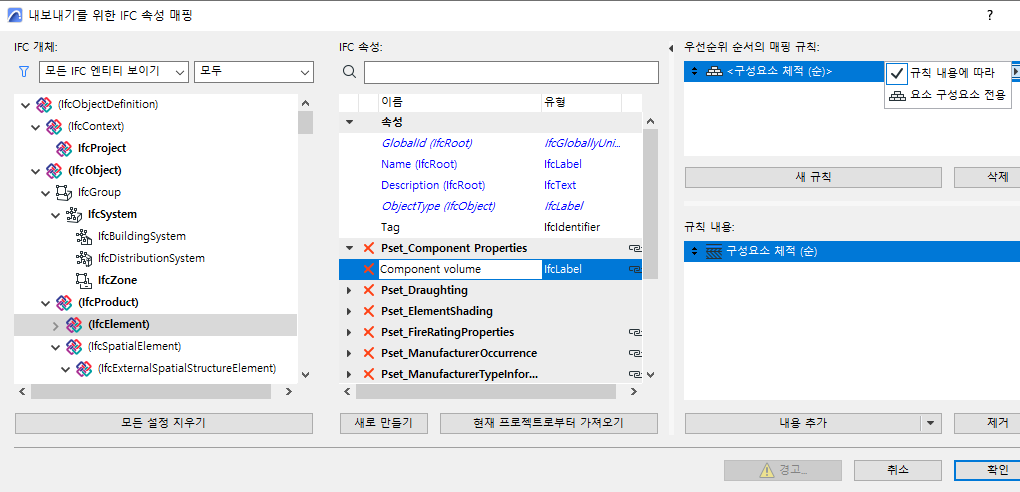Screen dimensions: 1020x492
Task: Click link icon on Pset_Component Properties row
Action: coord(634,248)
